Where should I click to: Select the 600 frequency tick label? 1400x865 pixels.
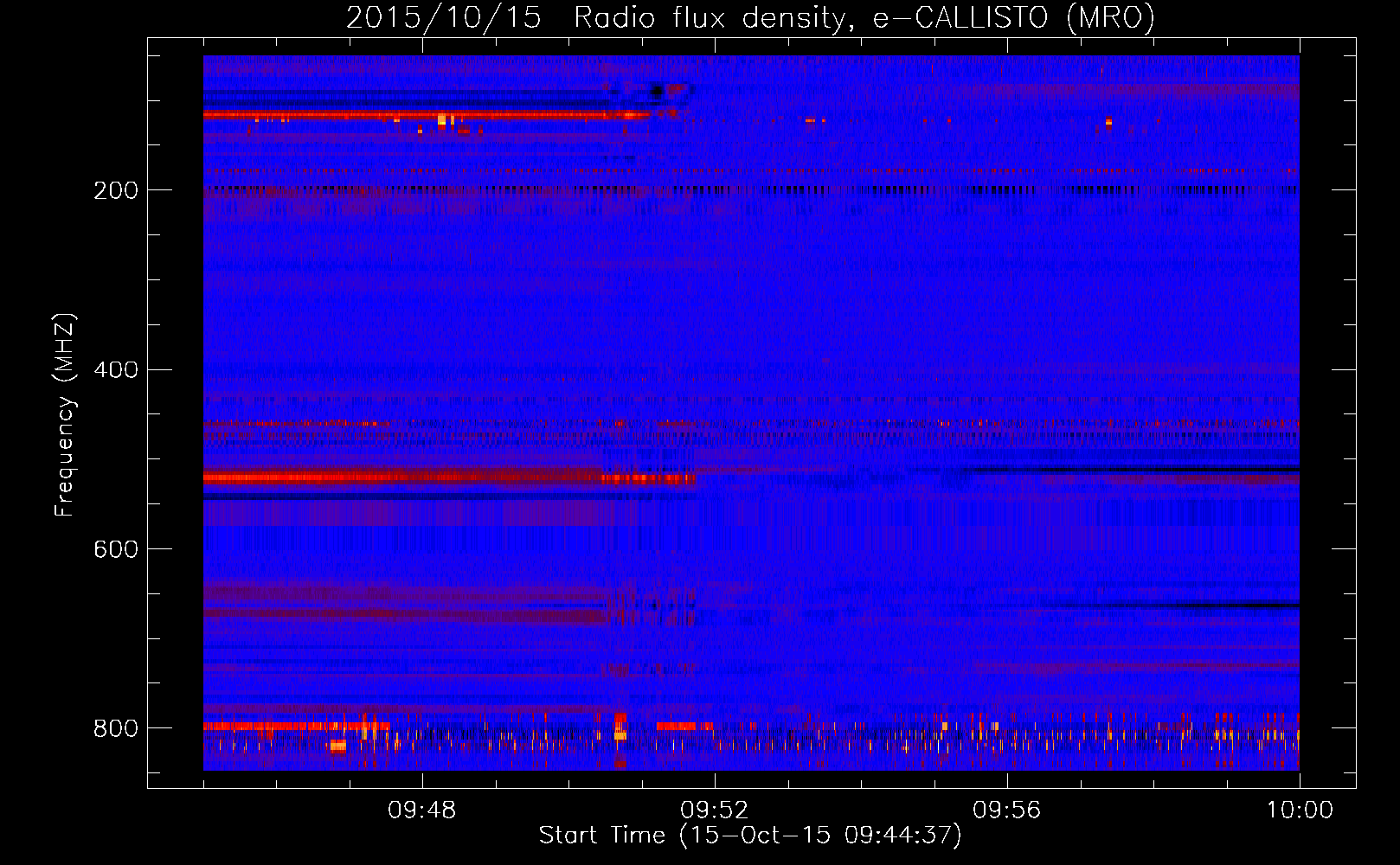click(116, 549)
